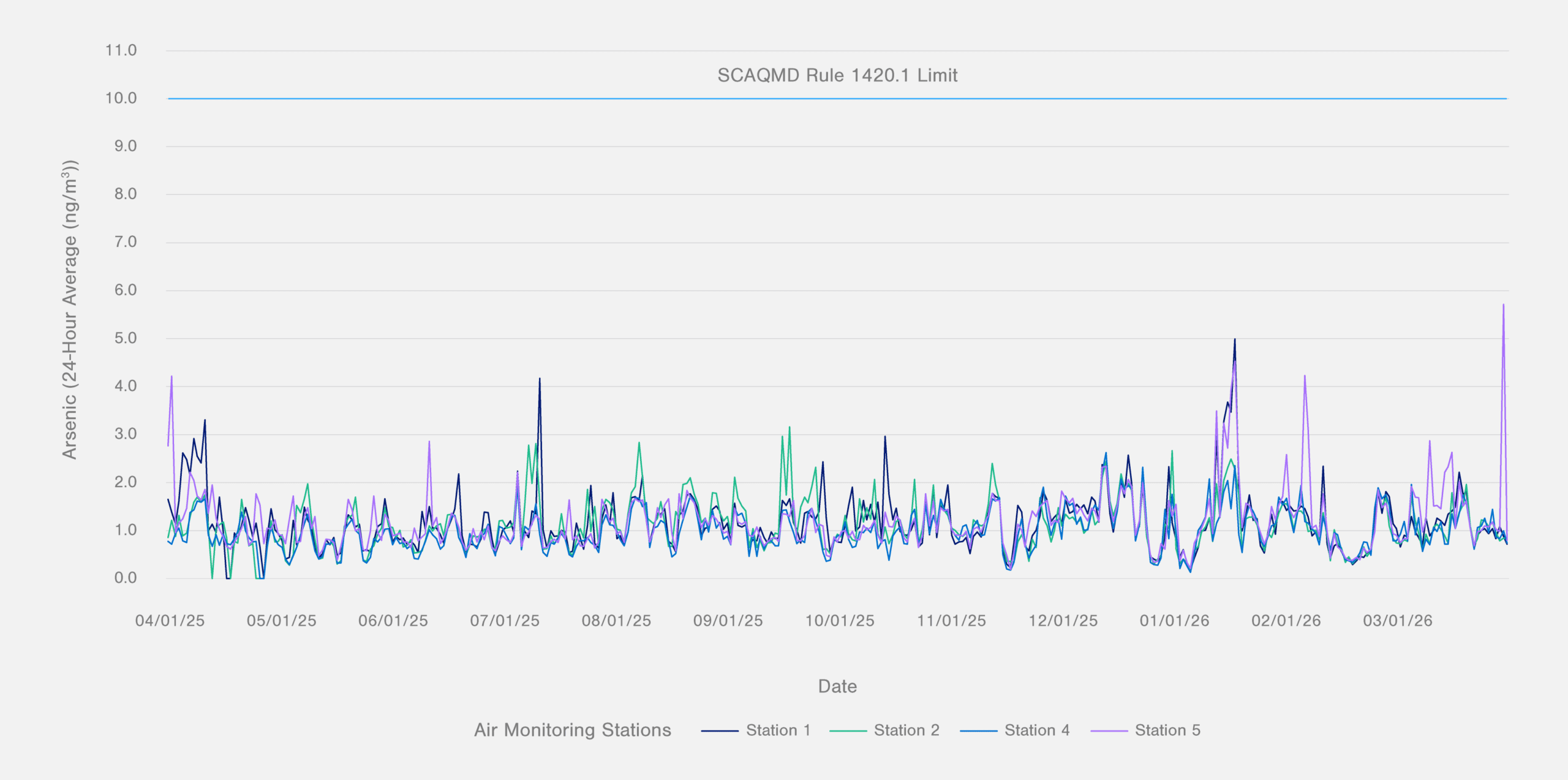Screen dimensions: 1568x780
Task: Click the 04/01/25 date tick label
Action: [170, 621]
